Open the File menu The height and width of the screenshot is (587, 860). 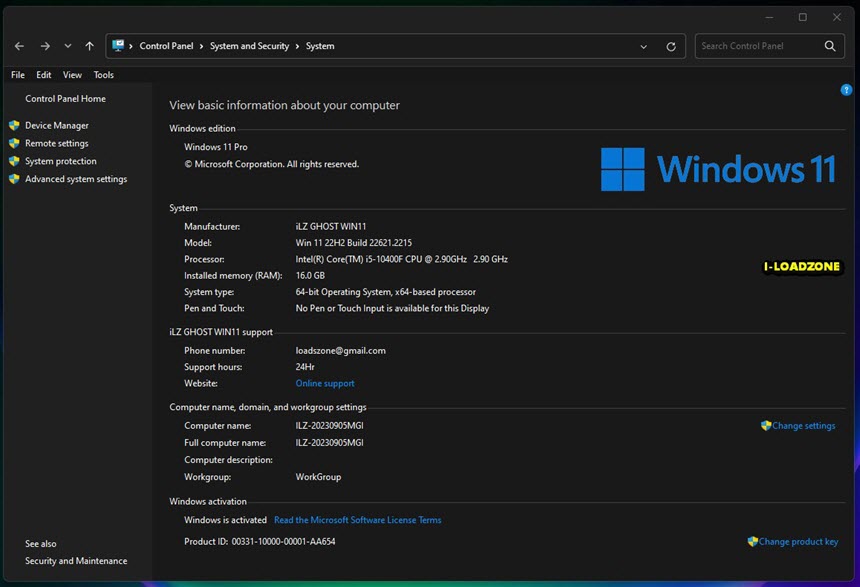18,75
